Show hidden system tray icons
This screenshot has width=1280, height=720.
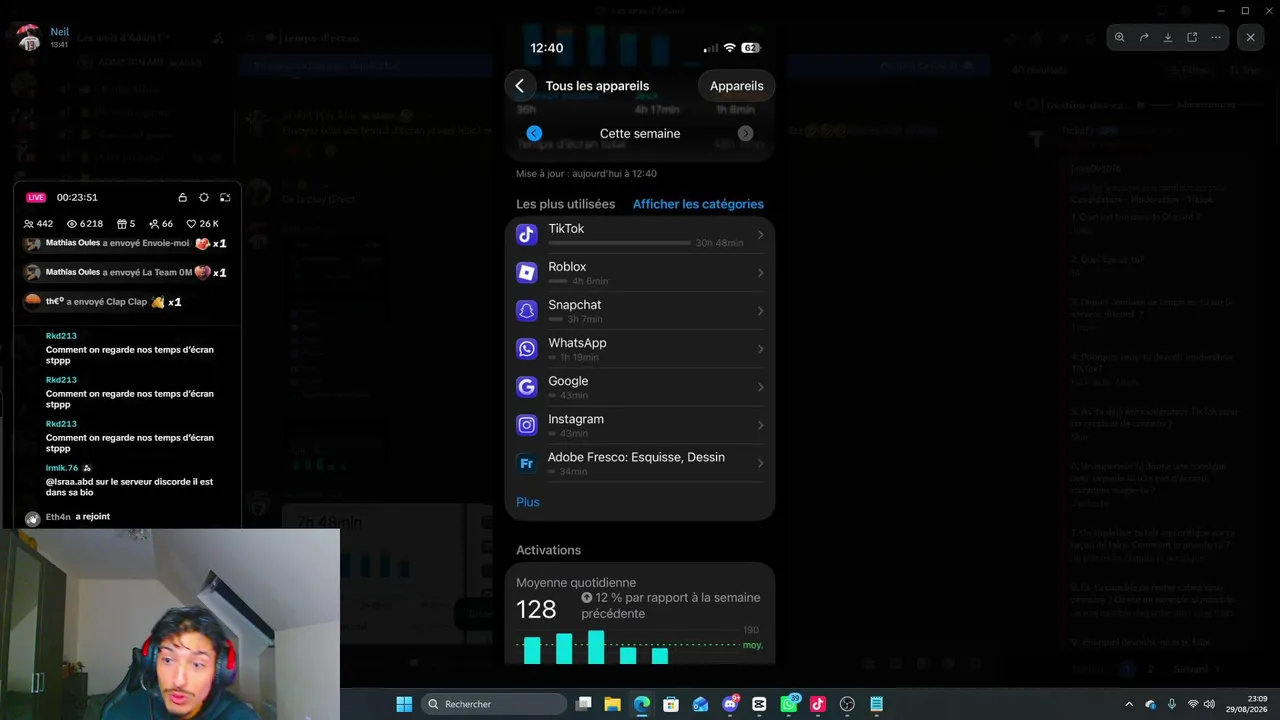1129,704
